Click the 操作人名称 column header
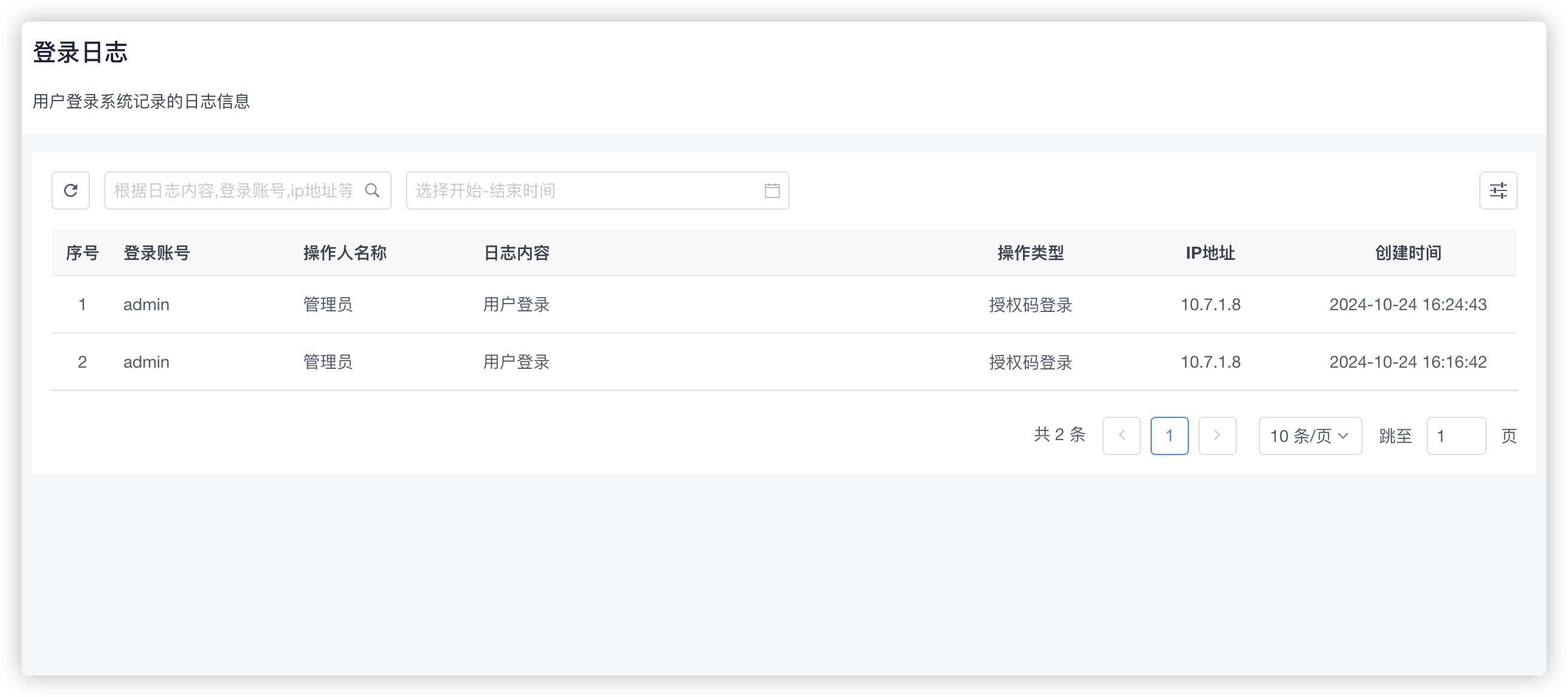The image size is (1568, 697). tap(345, 253)
